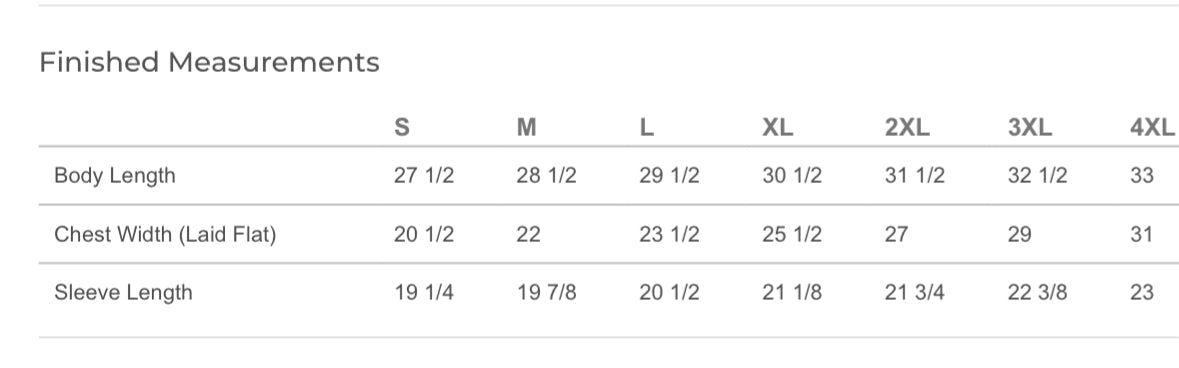1179x368 pixels.
Task: Click Chest Width value 23 1/2
Action: (x=669, y=235)
